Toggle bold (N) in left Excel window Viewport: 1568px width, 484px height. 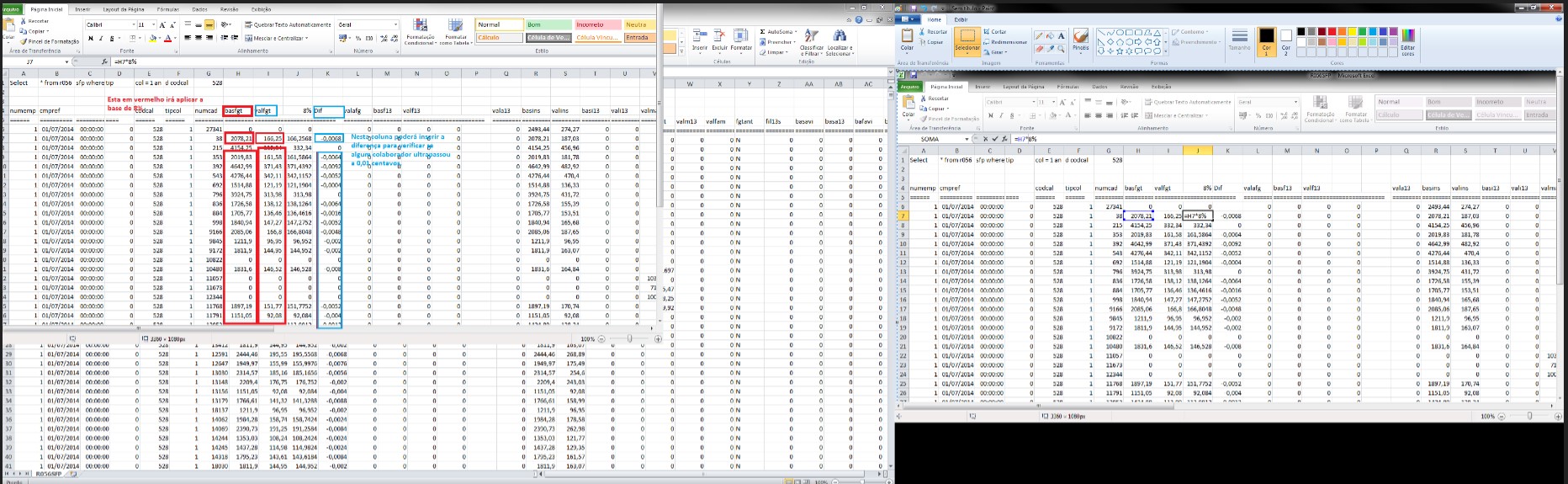91,38
